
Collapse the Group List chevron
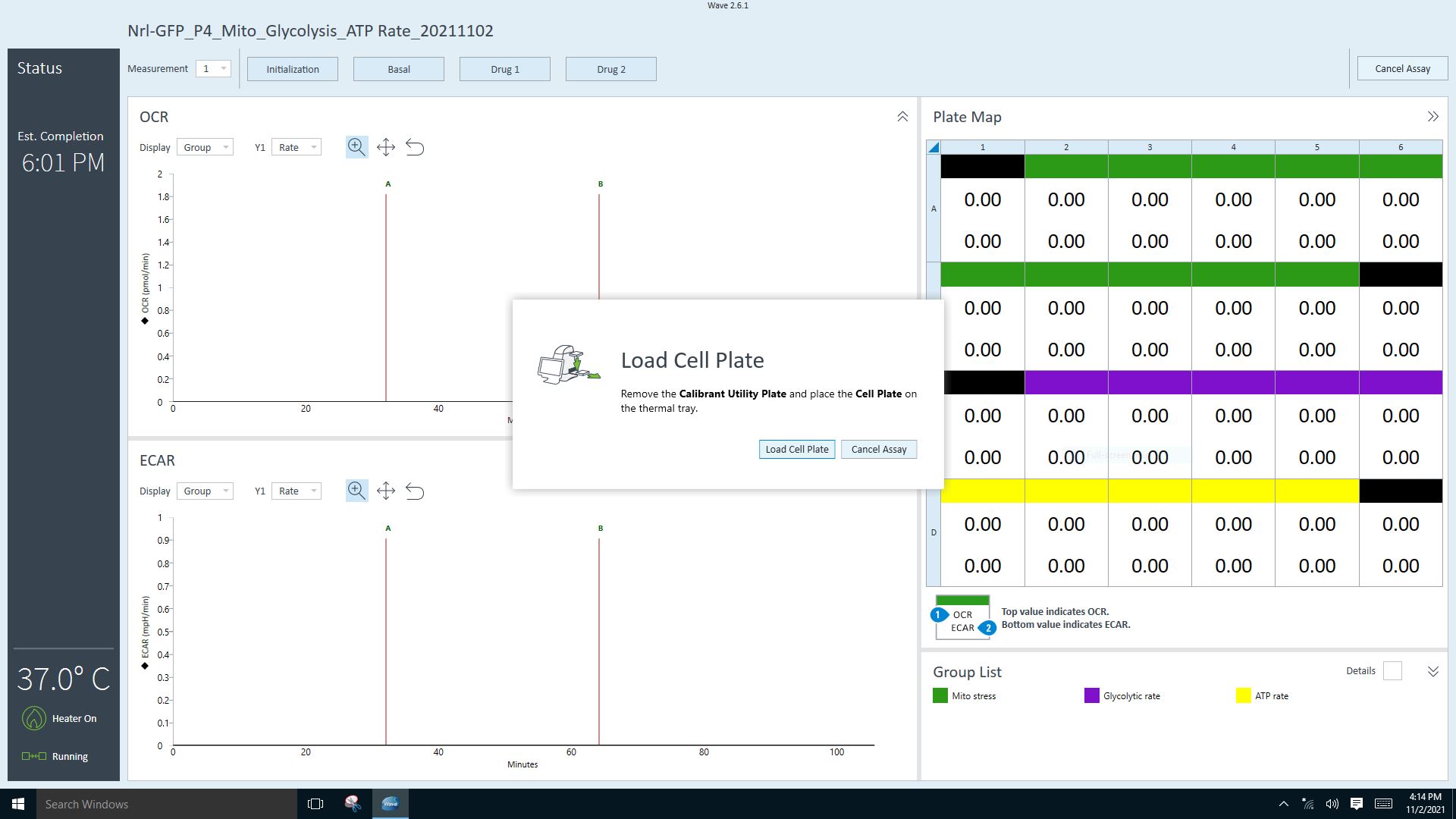tap(1432, 672)
